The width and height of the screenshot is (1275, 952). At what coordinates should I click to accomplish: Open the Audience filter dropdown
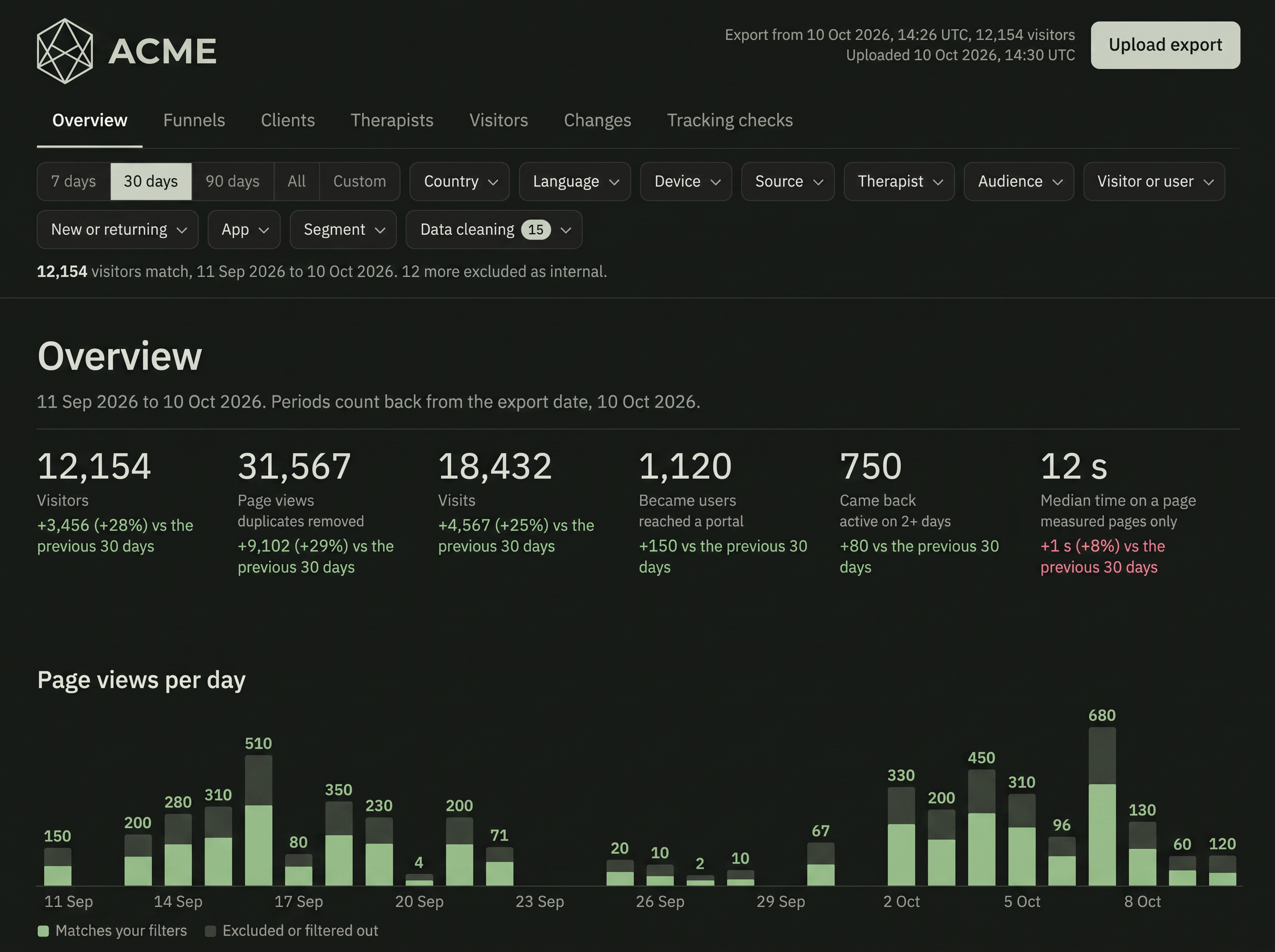point(1018,181)
